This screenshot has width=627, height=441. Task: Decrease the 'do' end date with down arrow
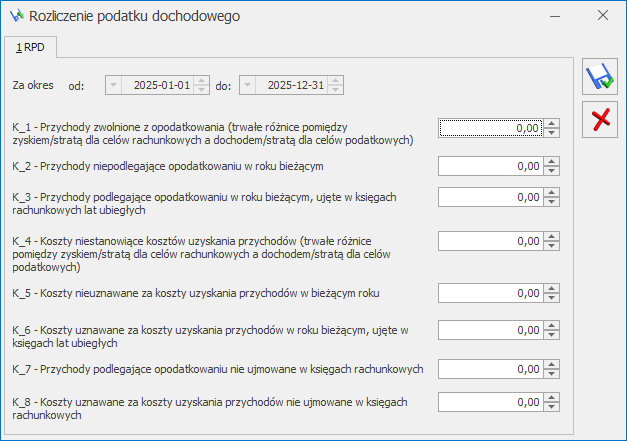(335, 90)
